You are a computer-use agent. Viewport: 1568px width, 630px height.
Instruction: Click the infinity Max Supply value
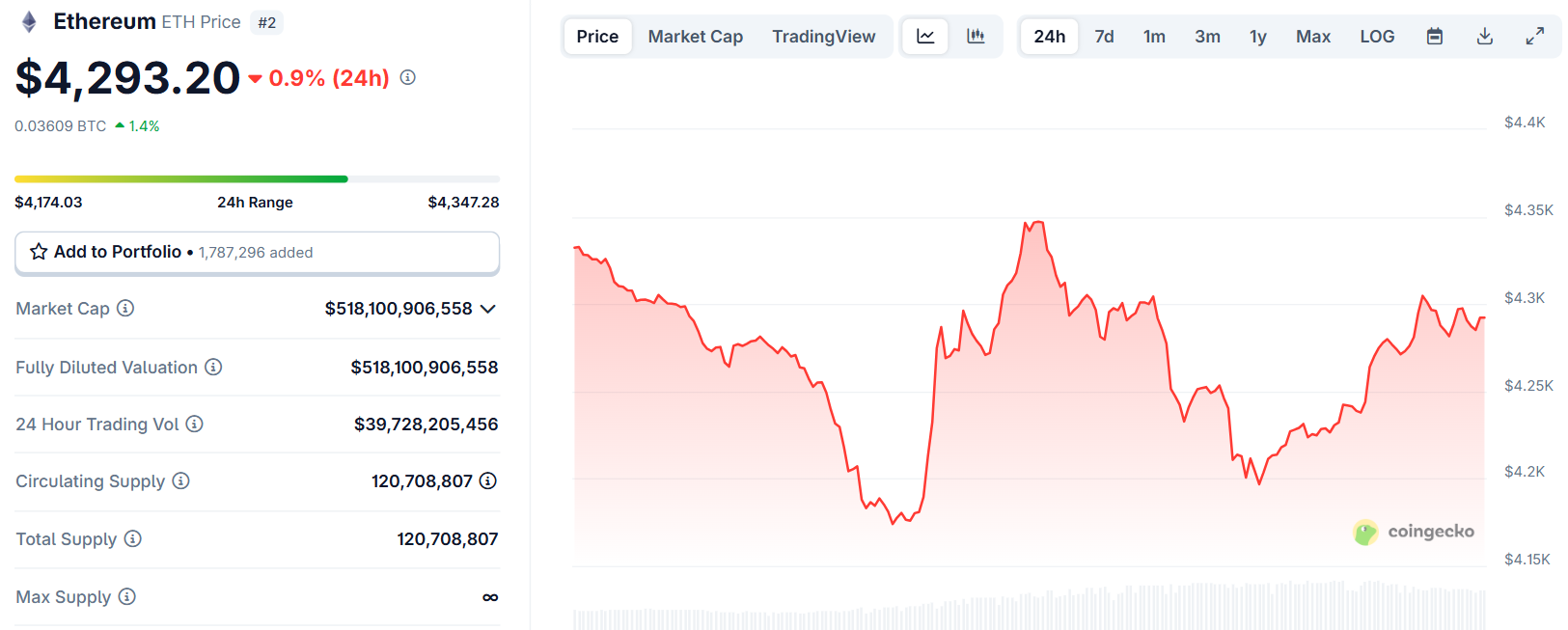click(x=490, y=597)
